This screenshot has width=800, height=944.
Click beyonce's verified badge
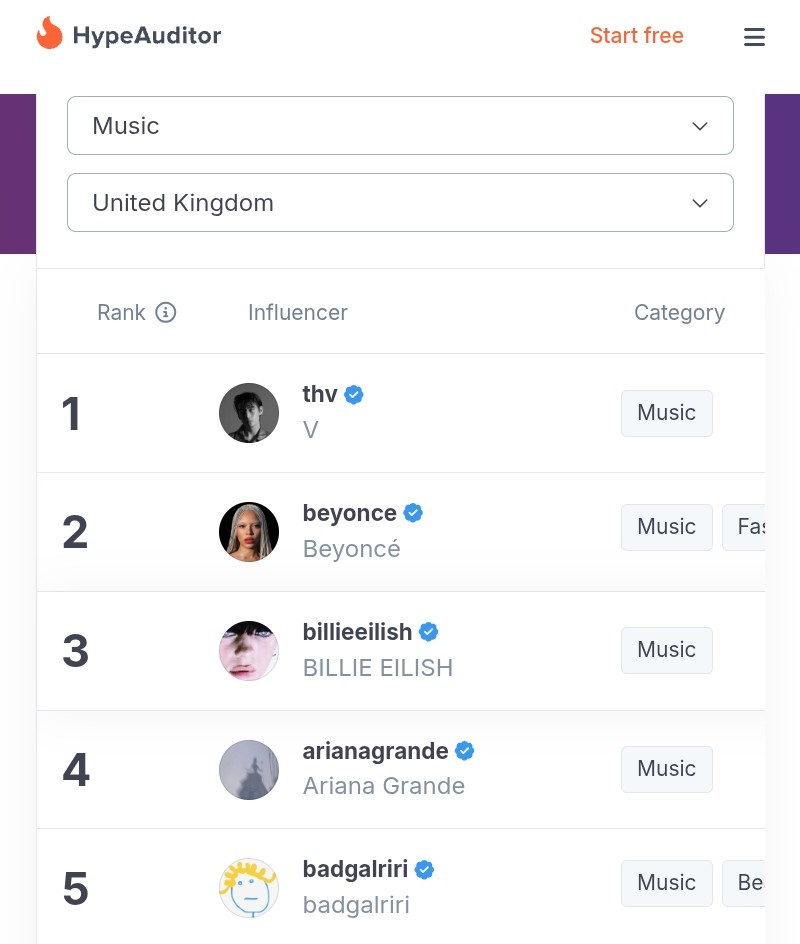(413, 513)
